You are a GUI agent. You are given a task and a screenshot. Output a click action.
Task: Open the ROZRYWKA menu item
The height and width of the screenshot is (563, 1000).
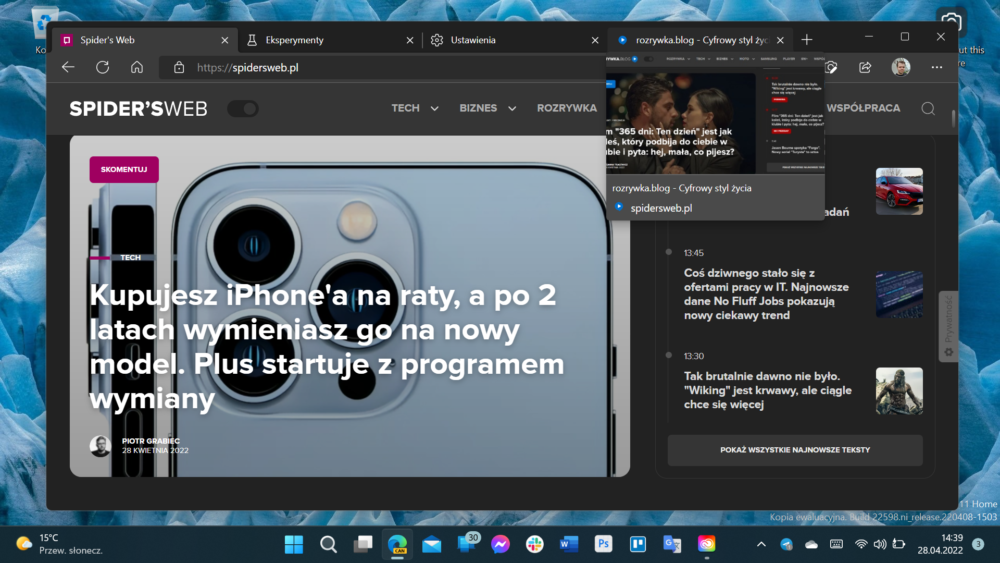tap(567, 108)
